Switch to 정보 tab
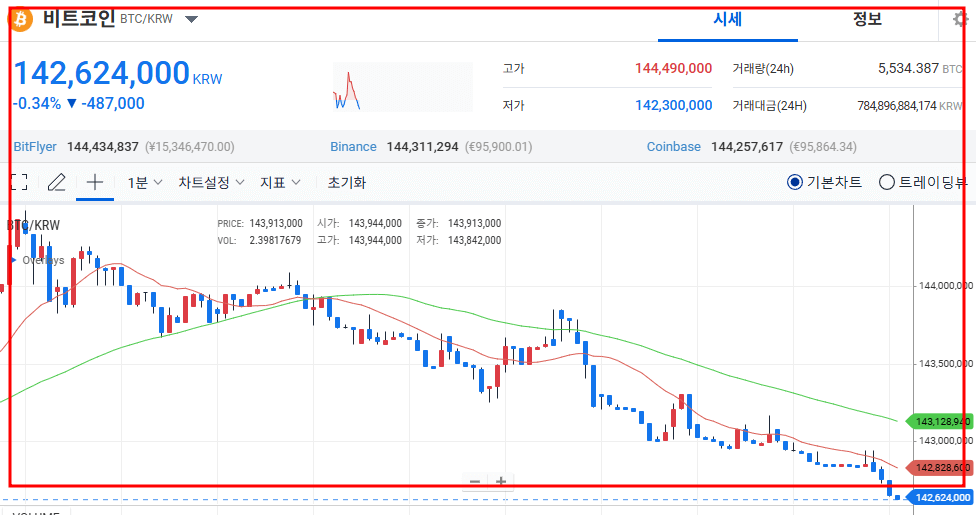Screen dimensions: 976x515 (x=867, y=19)
